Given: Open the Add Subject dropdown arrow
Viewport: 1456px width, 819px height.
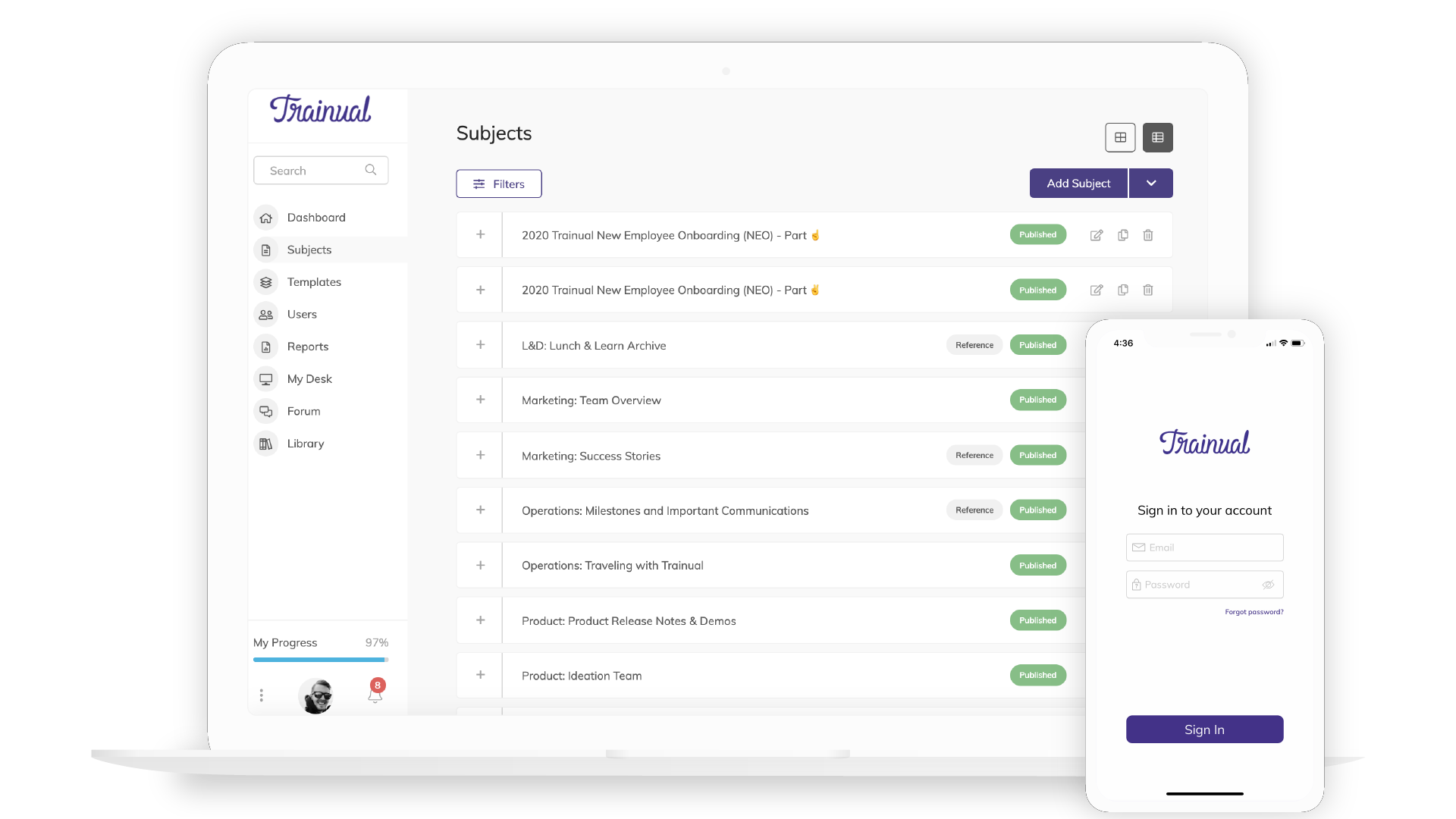Looking at the screenshot, I should pos(1151,184).
